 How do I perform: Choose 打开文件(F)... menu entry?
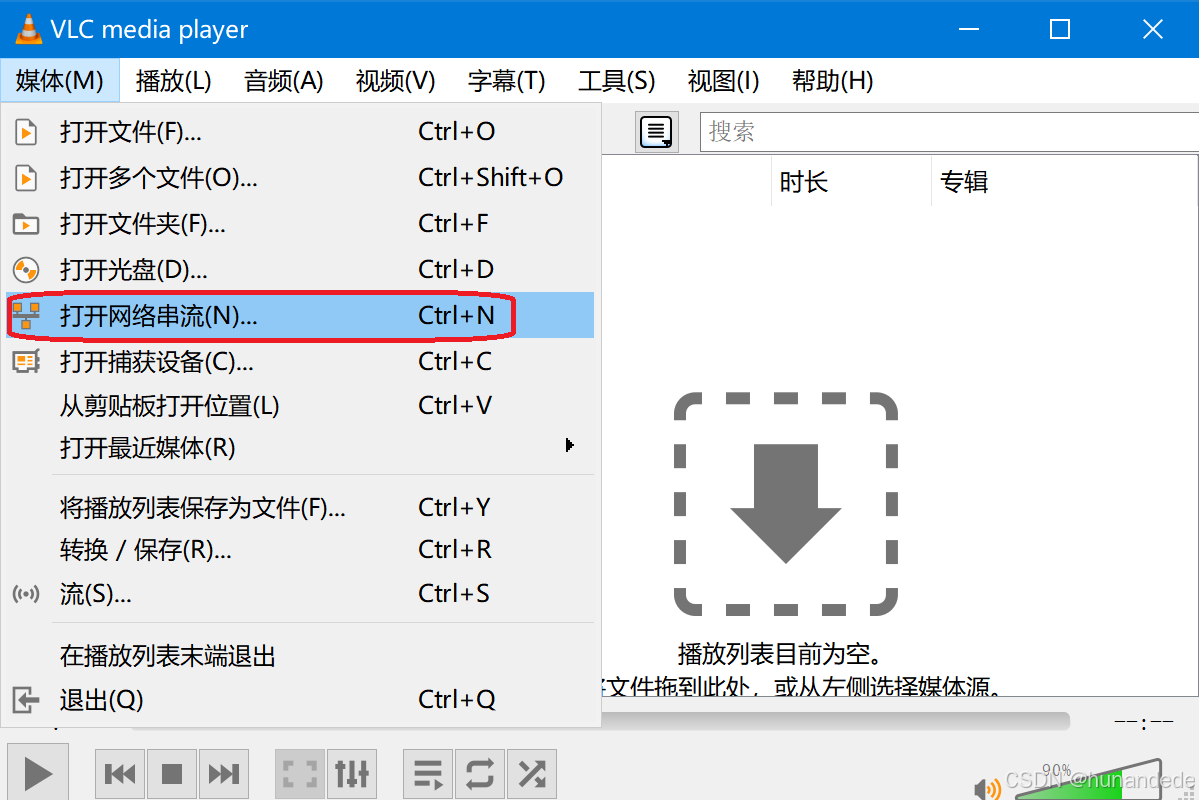coord(300,132)
